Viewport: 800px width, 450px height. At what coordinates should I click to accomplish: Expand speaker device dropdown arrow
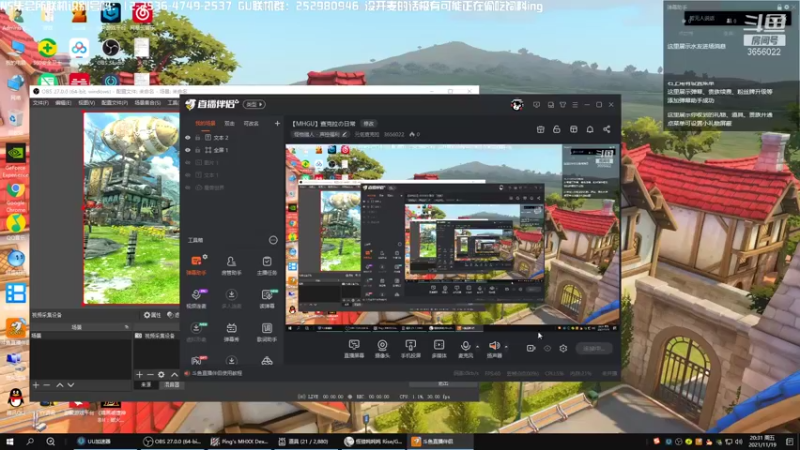point(506,347)
